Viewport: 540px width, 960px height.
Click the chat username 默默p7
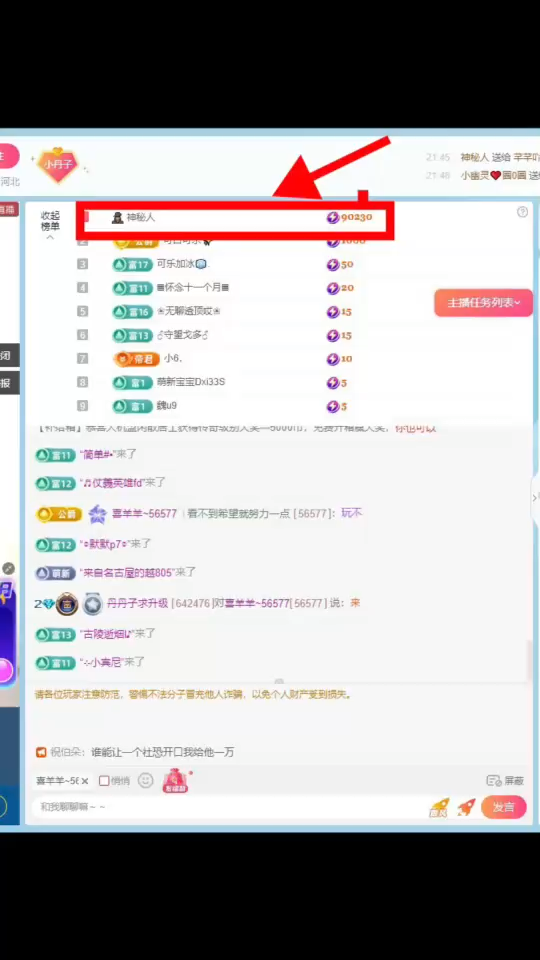(x=105, y=544)
